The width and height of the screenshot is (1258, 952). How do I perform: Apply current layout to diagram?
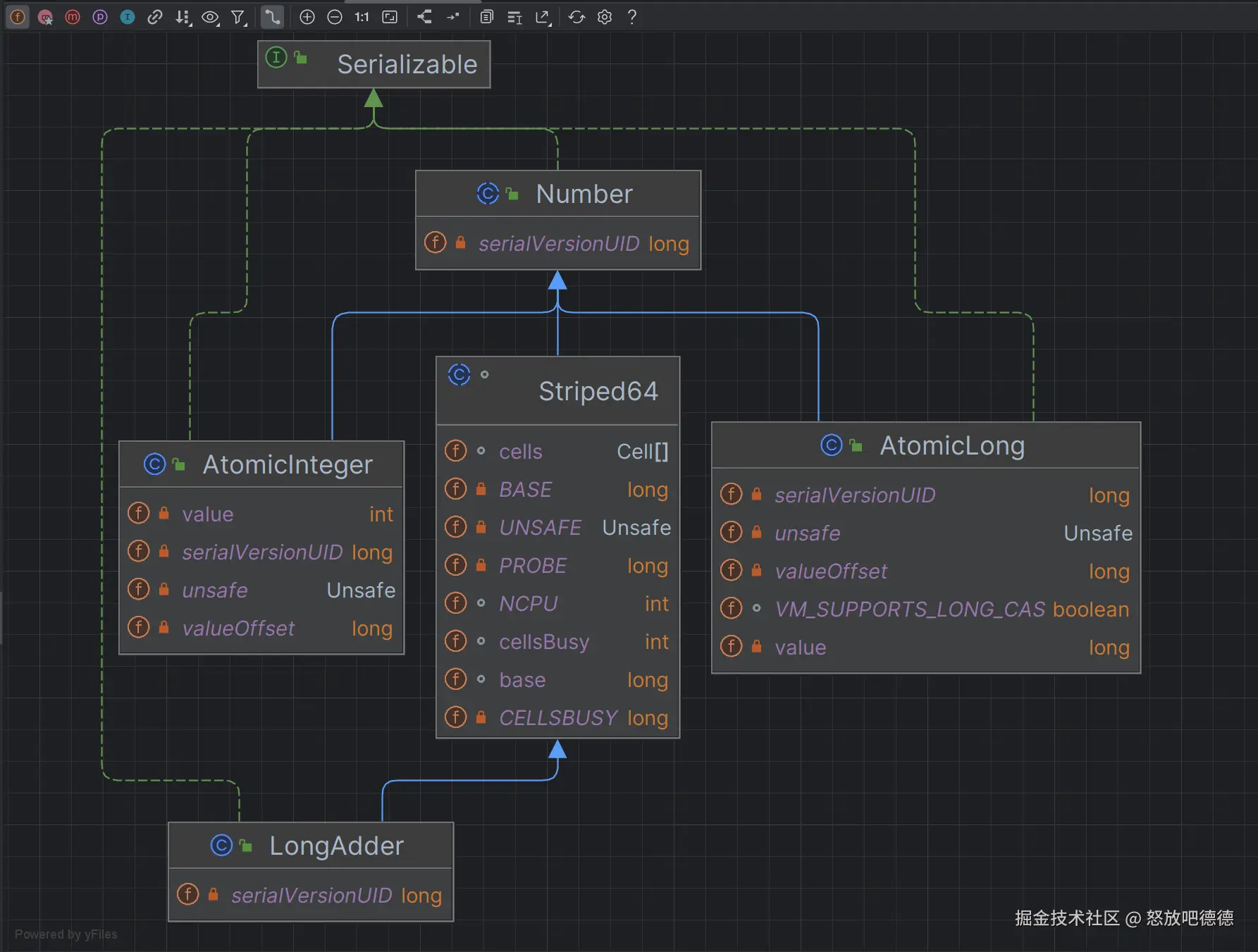click(x=424, y=17)
